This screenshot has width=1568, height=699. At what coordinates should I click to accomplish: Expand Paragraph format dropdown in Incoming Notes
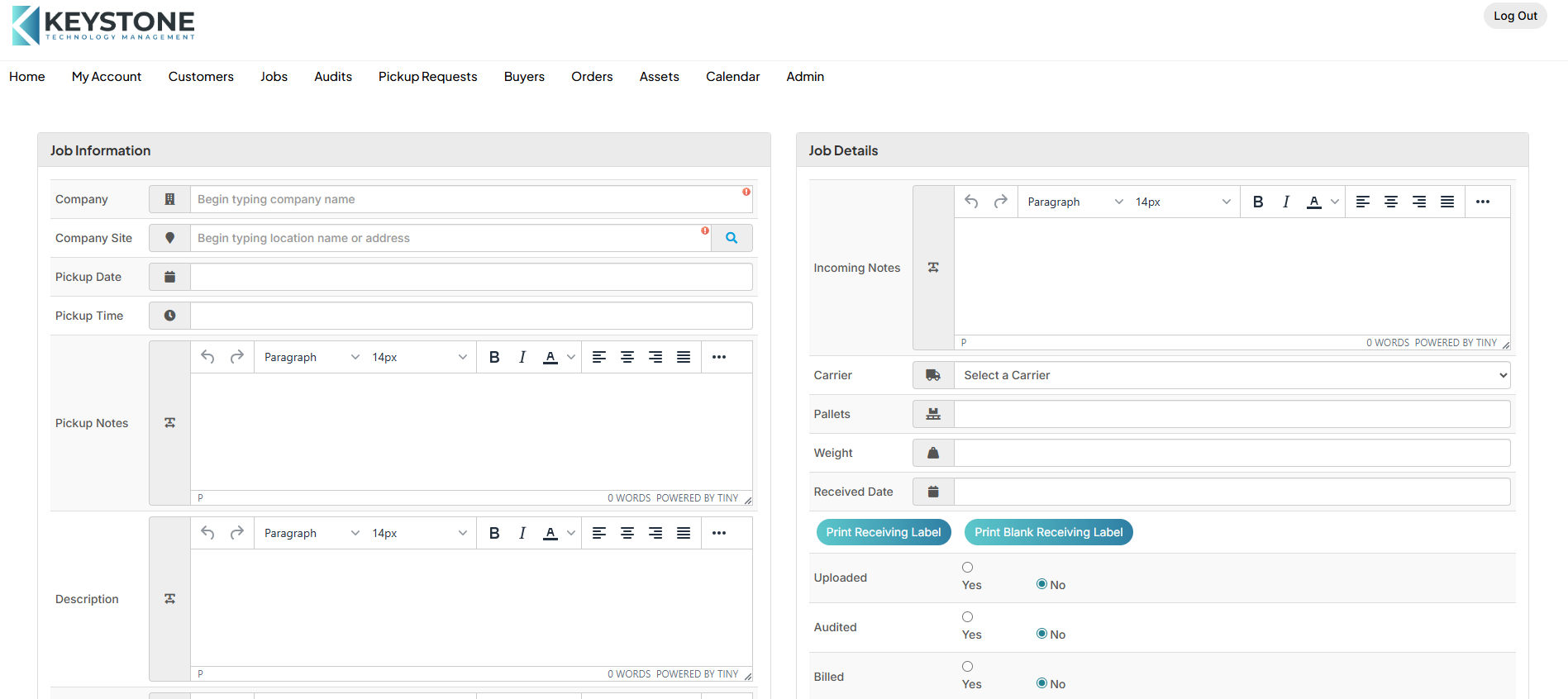[1075, 202]
